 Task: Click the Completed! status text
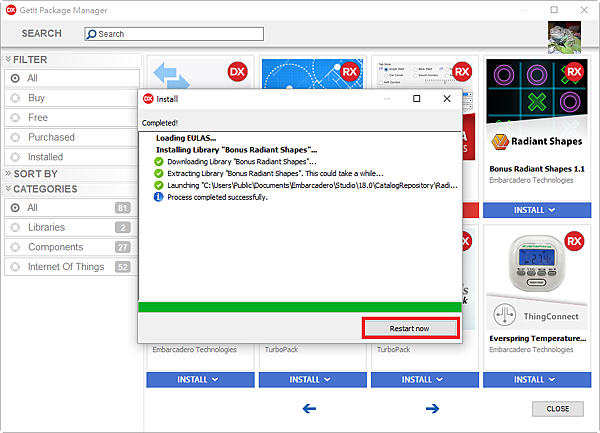[x=160, y=123]
